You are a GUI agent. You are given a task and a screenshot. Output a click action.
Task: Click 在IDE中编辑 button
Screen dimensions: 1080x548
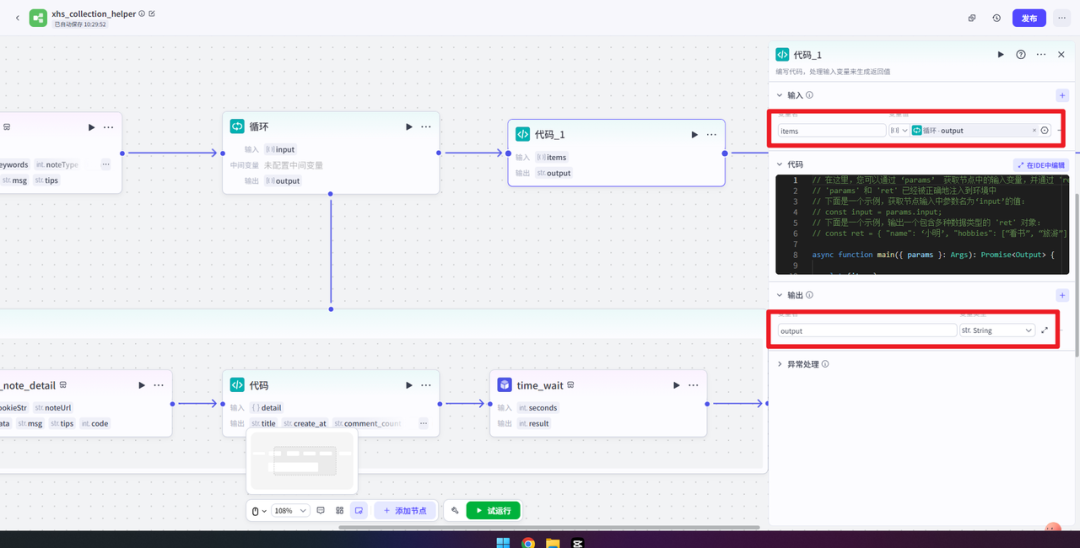point(1041,165)
